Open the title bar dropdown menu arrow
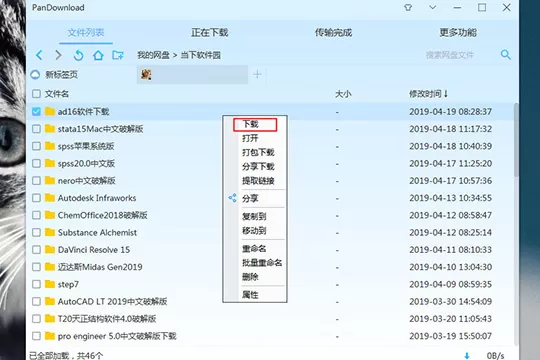This screenshot has width=540, height=360. pos(433,7)
